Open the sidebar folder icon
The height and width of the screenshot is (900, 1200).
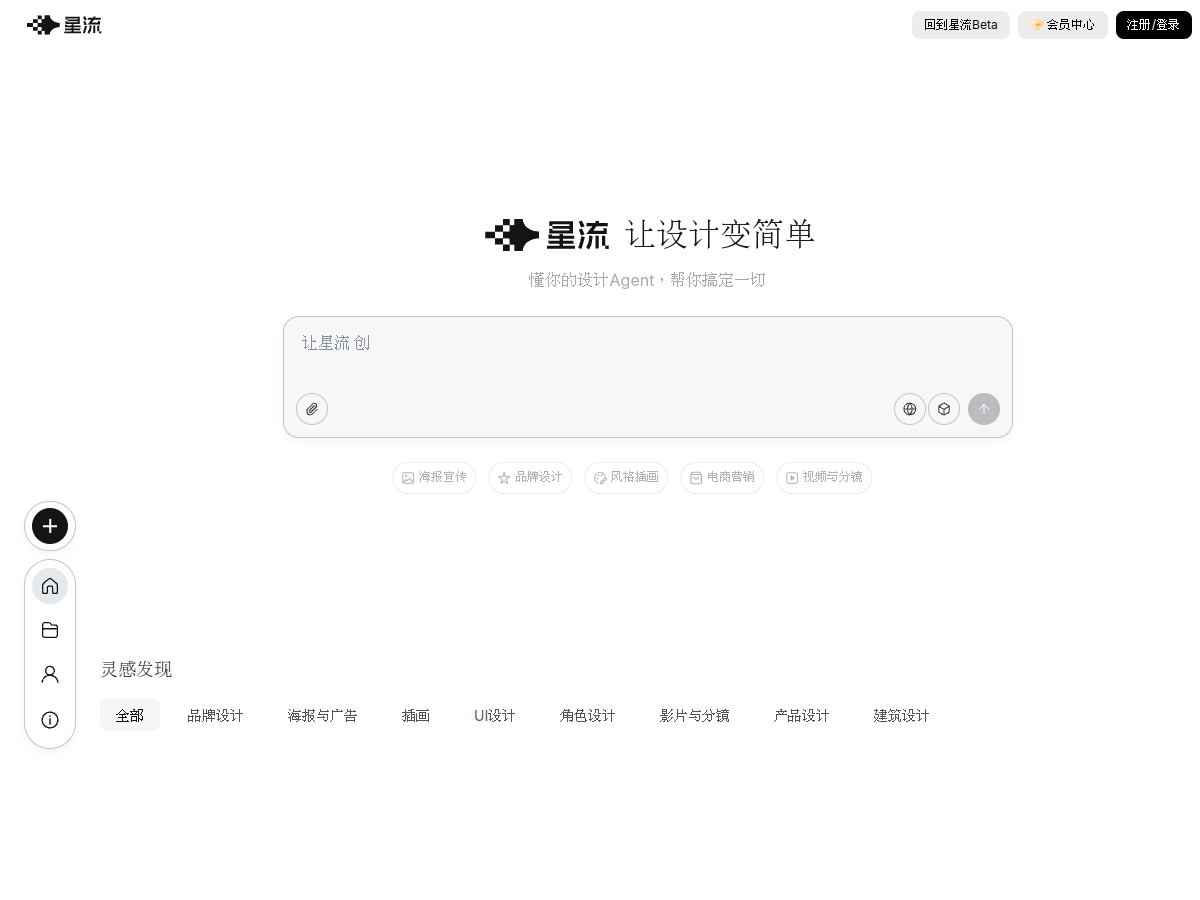(50, 630)
